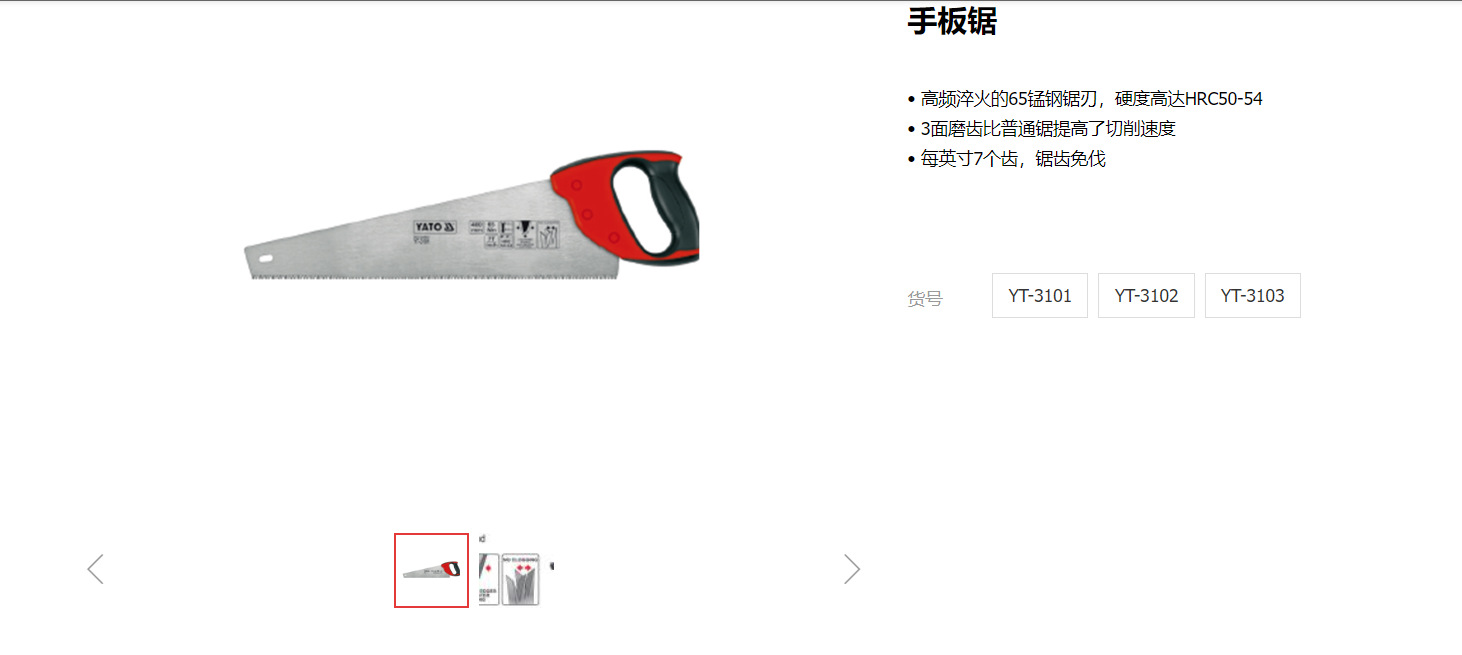Click the next thumbnail arrow

coord(851,569)
